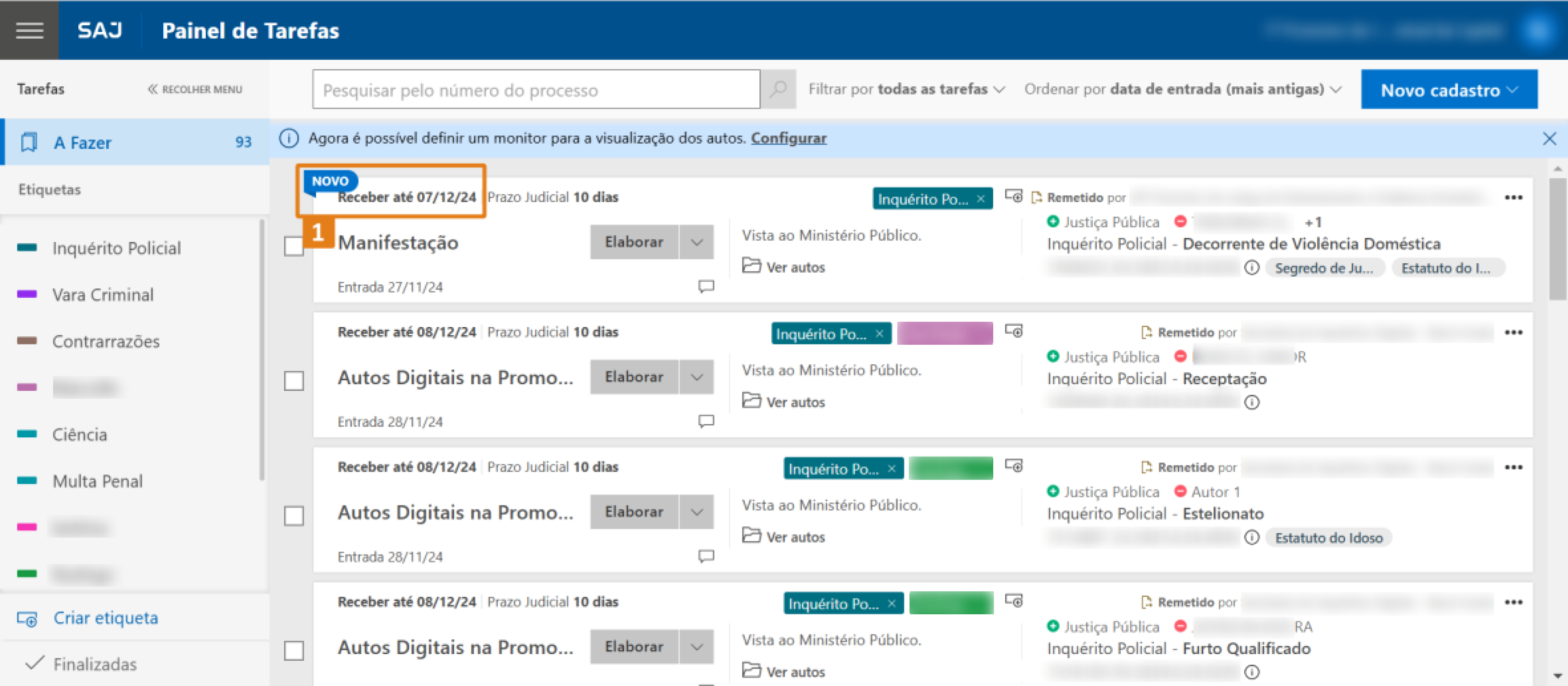Click the info icon next to 'Segredo de Ju...'

[x=1252, y=268]
